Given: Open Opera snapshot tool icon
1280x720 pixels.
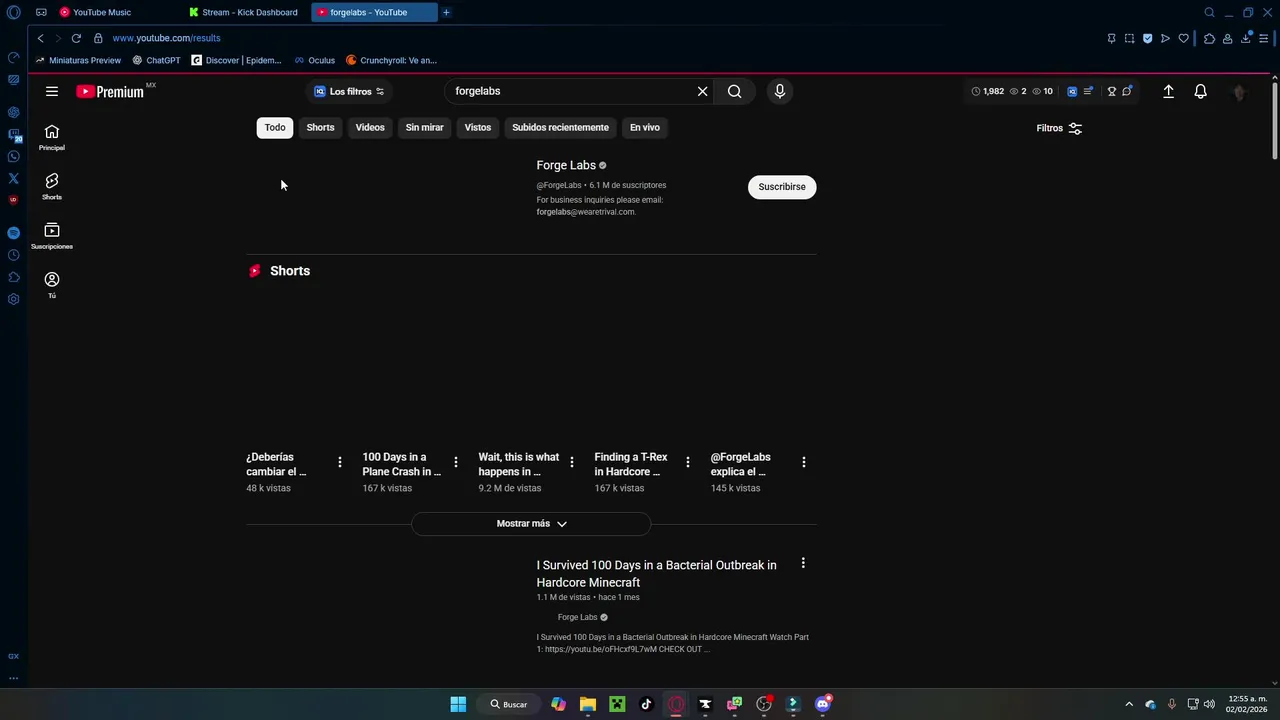Looking at the screenshot, I should (1129, 38).
